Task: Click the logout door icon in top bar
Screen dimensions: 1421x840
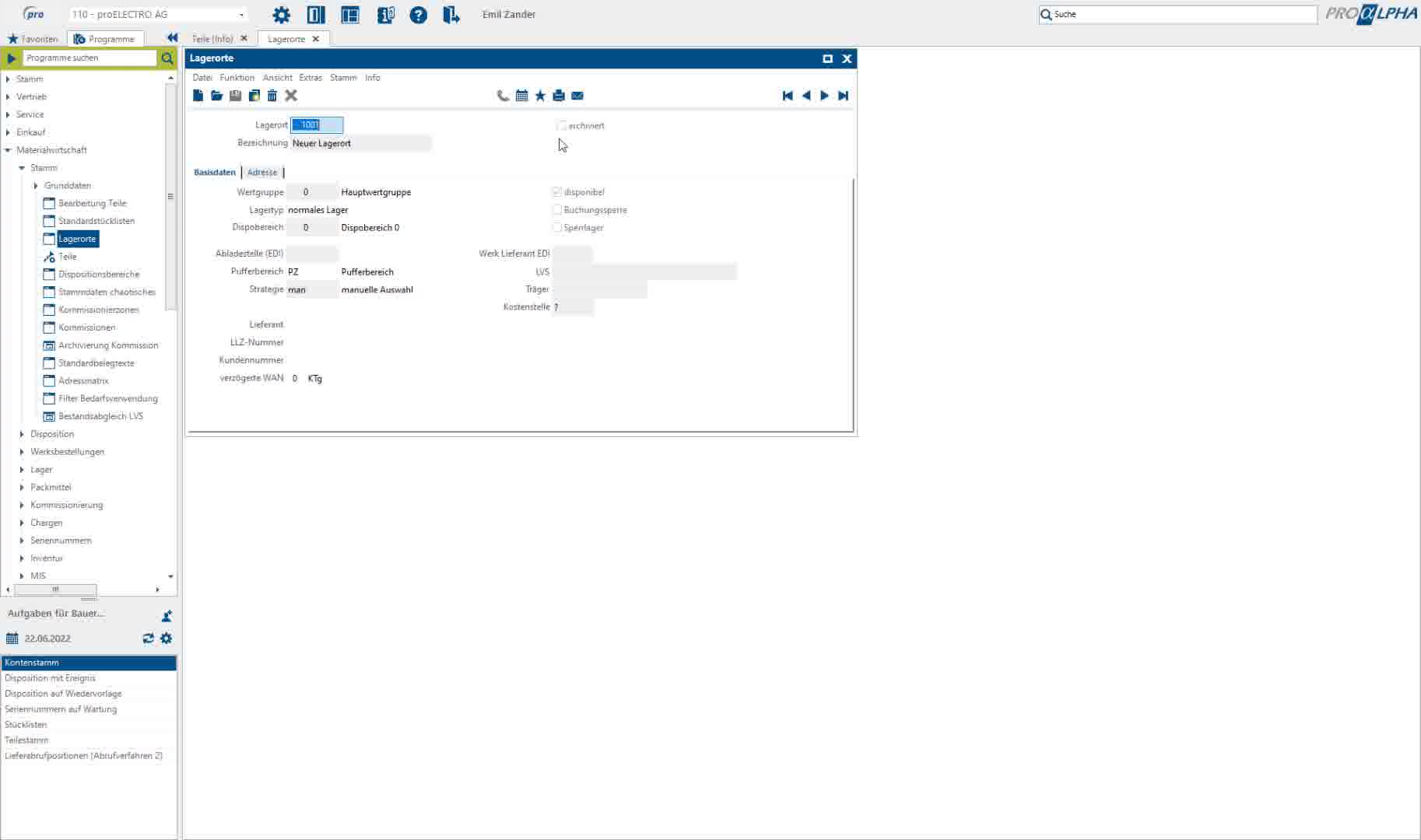Action: click(x=451, y=15)
